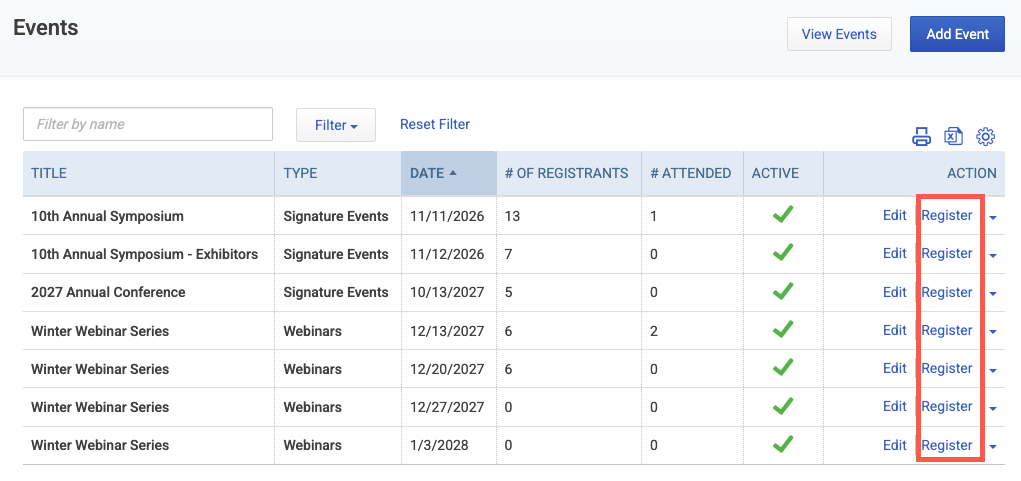Click the Filter by name field
This screenshot has width=1021, height=481.
148,124
